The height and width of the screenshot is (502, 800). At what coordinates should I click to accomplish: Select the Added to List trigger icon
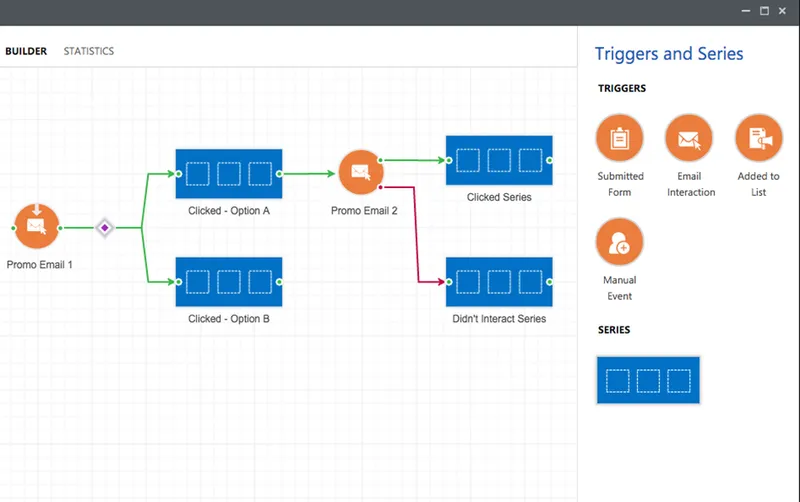tap(759, 138)
